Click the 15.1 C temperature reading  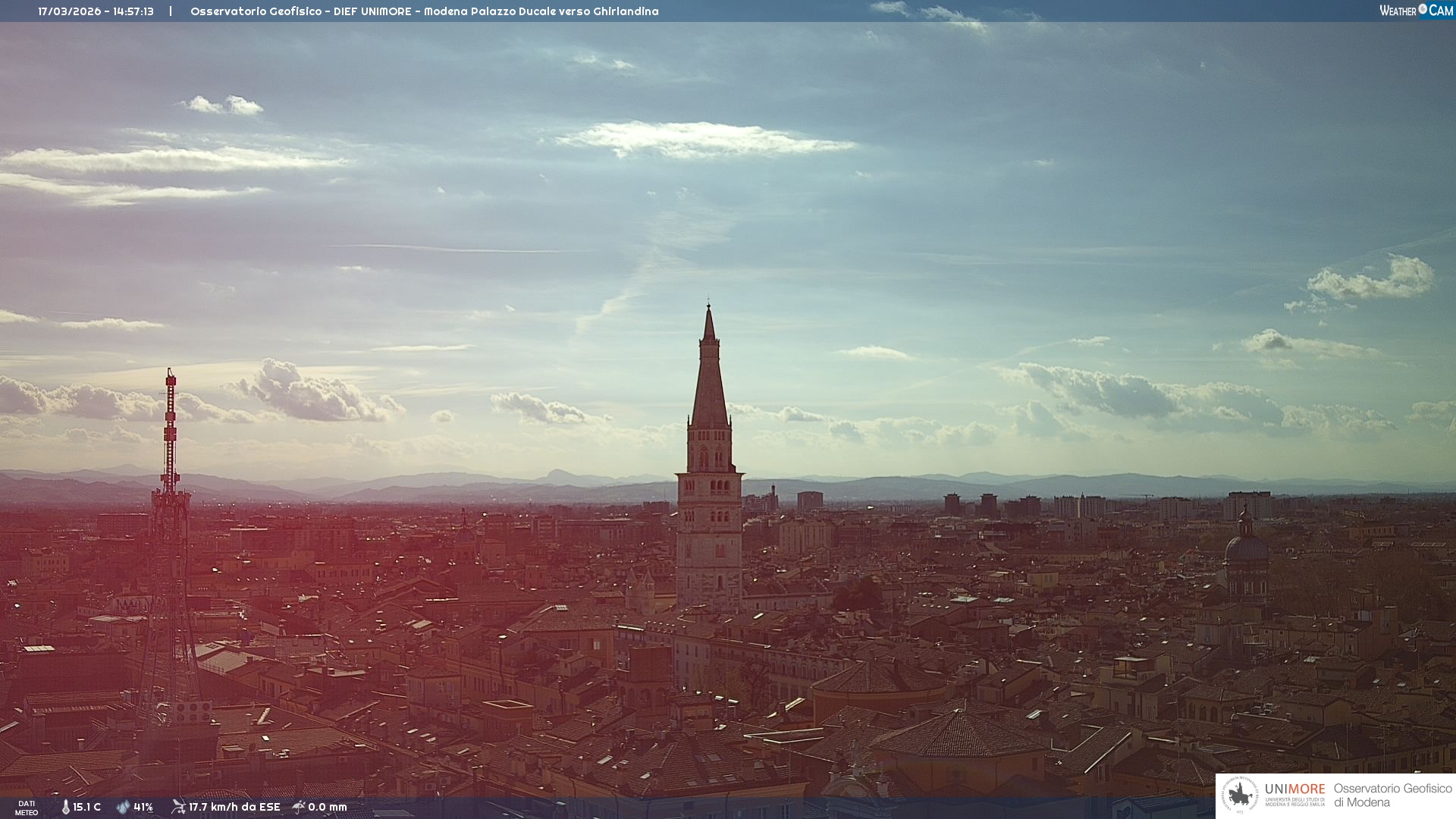tap(87, 807)
